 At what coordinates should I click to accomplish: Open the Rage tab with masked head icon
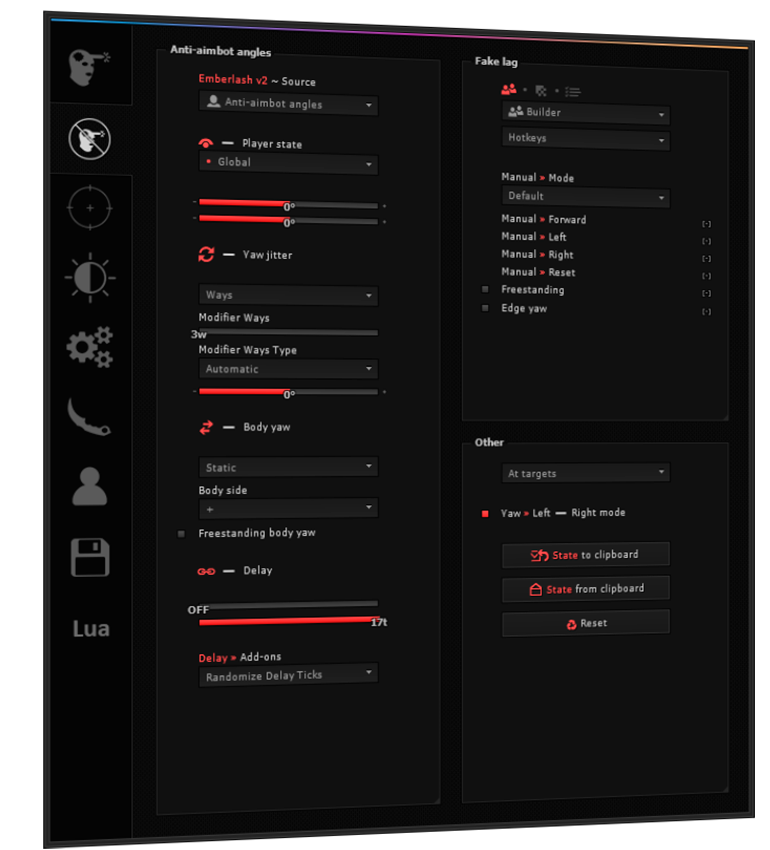tap(90, 67)
